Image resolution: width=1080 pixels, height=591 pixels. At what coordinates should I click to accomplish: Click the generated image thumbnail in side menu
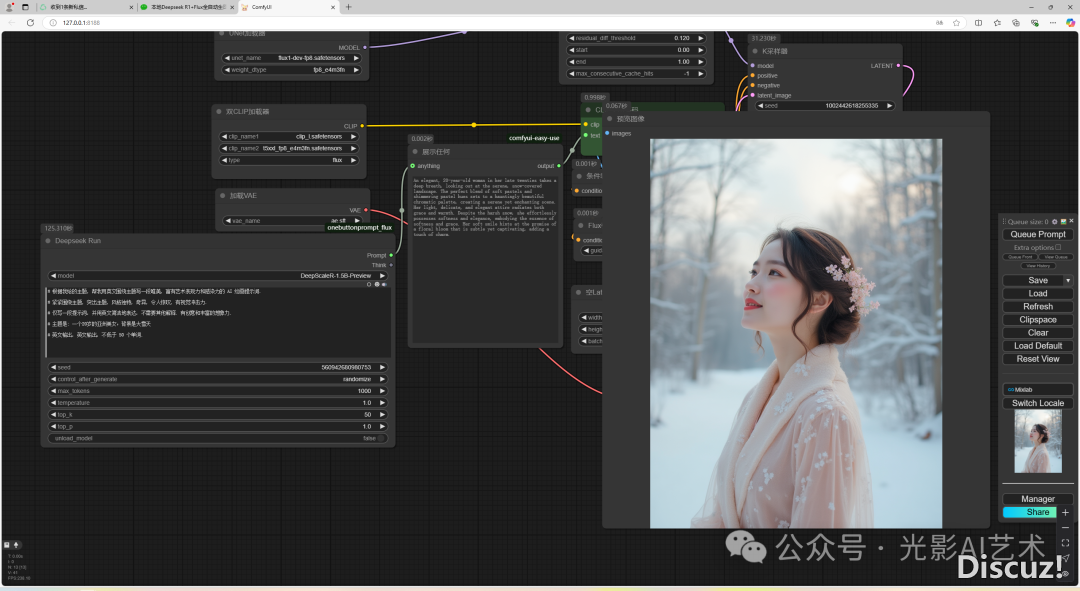tap(1038, 442)
